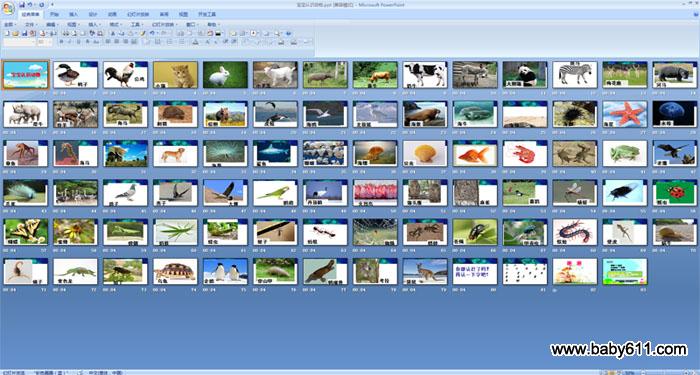Click Save icon in quick access toolbar
Image resolution: width=700 pixels, height=375 pixels.
point(22,5)
